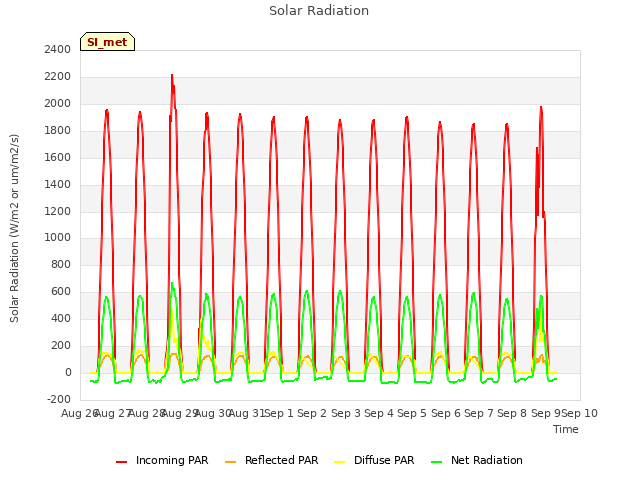Viewport: 640px width, 480px height.
Task: Click the Solar Radiation chart title
Action: pos(319,11)
